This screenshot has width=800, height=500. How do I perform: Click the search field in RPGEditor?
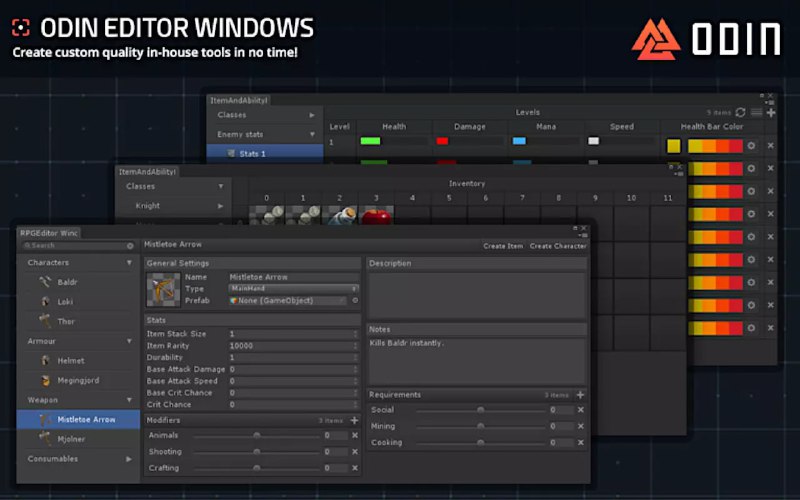tap(76, 246)
